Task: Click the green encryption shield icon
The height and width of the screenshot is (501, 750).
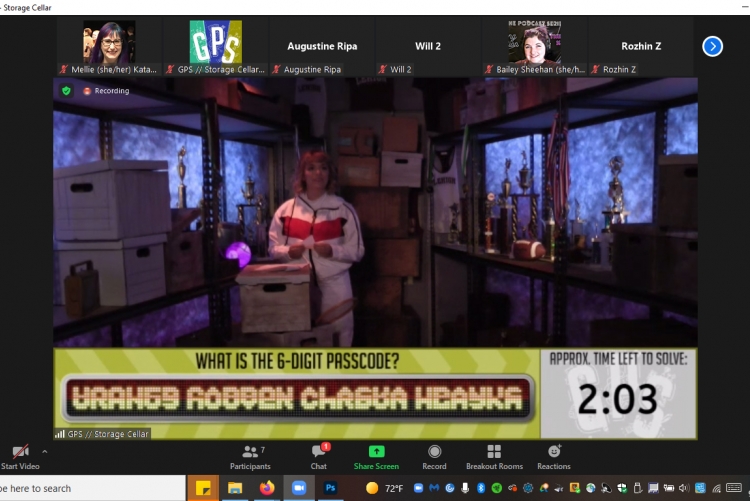Action: (x=67, y=90)
